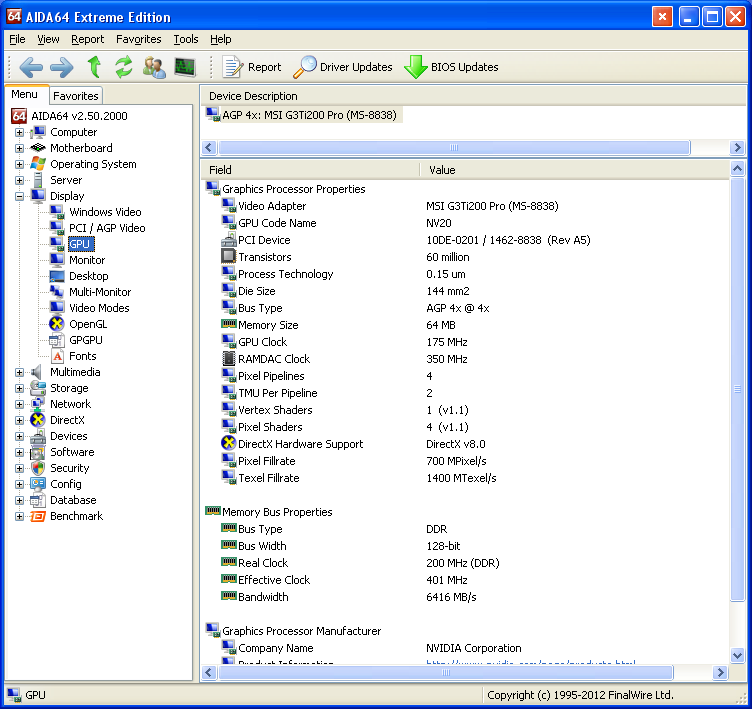This screenshot has height=709, width=752.
Task: Click the Forward navigation arrow
Action: coord(62,67)
